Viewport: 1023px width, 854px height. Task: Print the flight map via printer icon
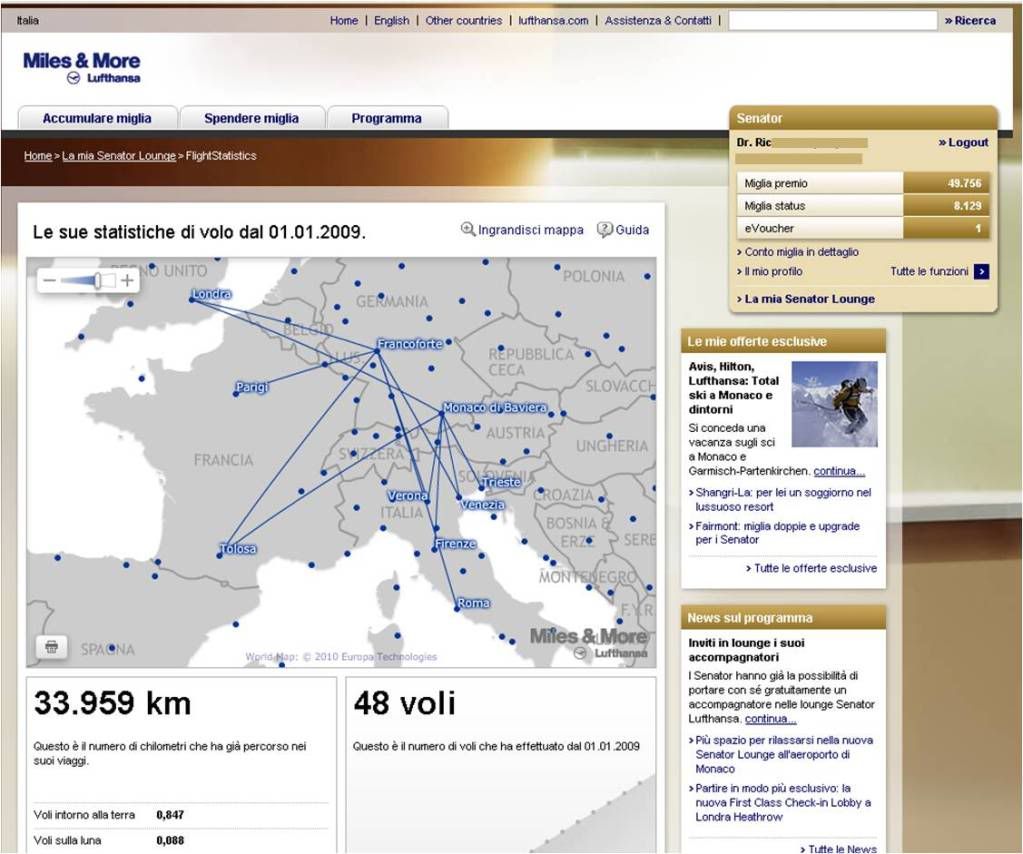[x=52, y=647]
